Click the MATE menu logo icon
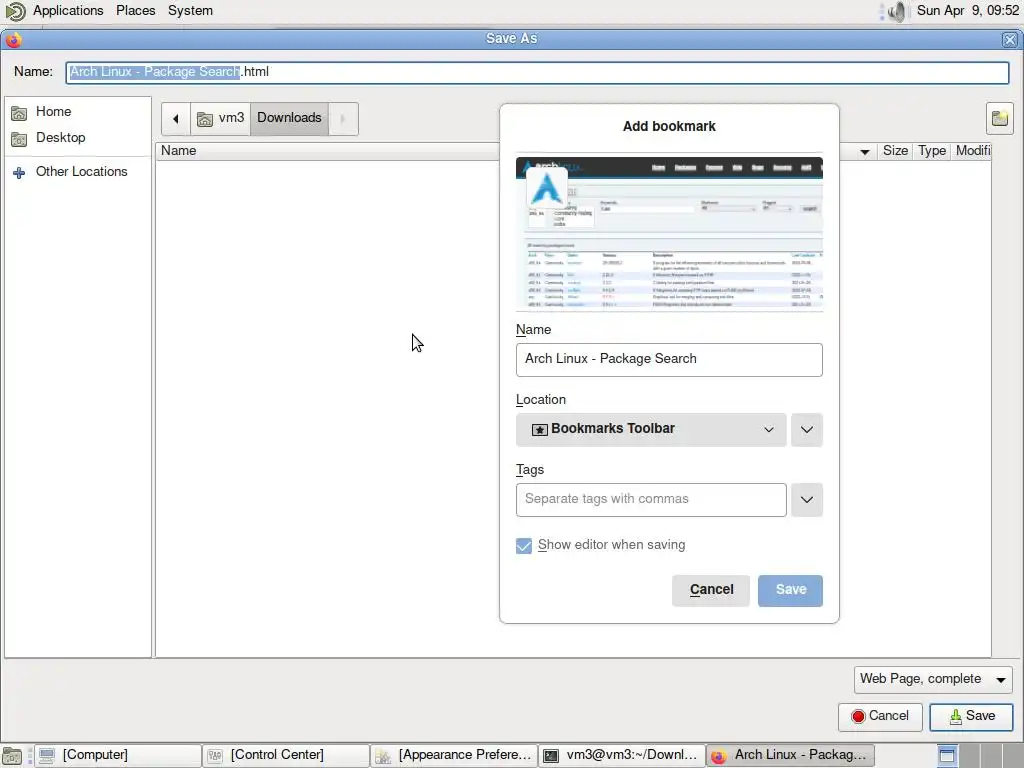The width and height of the screenshot is (1024, 768). coord(14,11)
